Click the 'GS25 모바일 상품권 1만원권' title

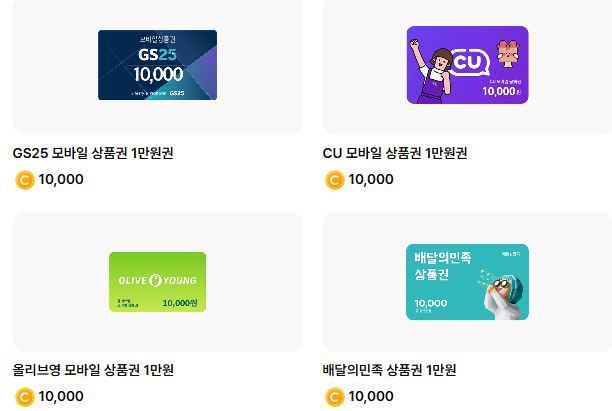93,153
